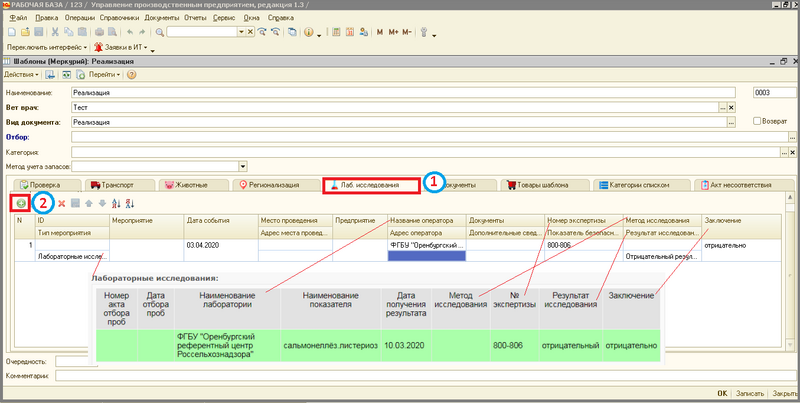Screen dimensions: 800x403
Task: Clear the Вет врач field with X button
Action: tap(731, 108)
